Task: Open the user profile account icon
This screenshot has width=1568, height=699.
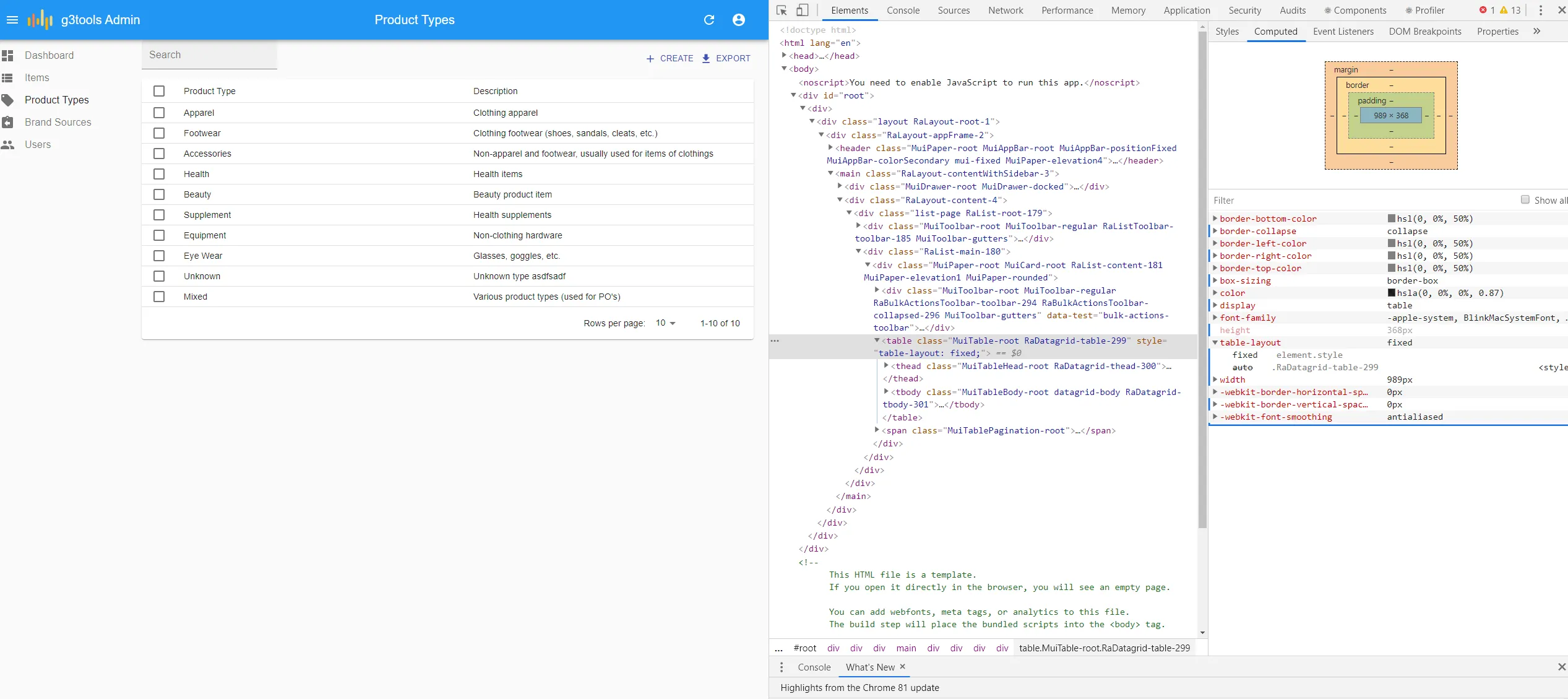Action: pos(738,20)
